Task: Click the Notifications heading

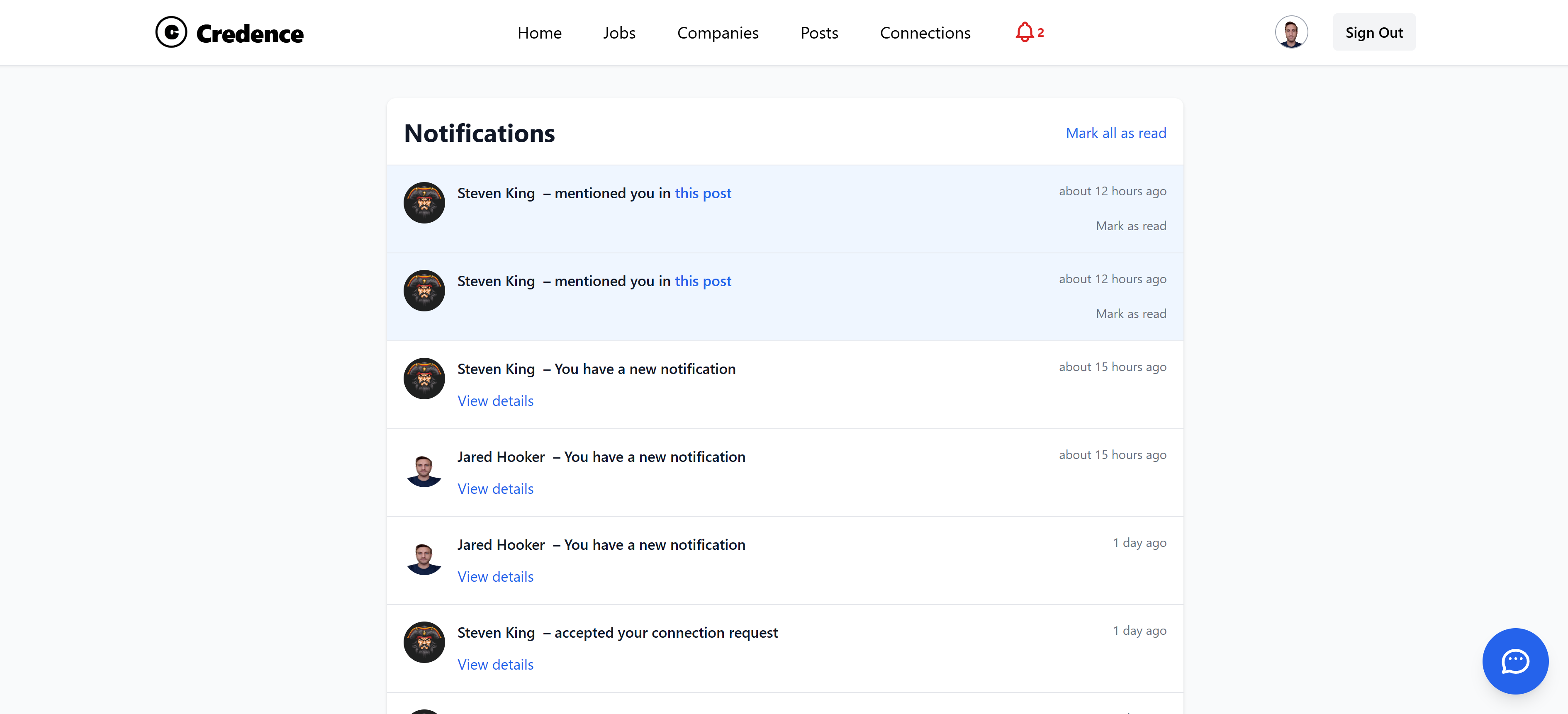Action: coord(479,133)
